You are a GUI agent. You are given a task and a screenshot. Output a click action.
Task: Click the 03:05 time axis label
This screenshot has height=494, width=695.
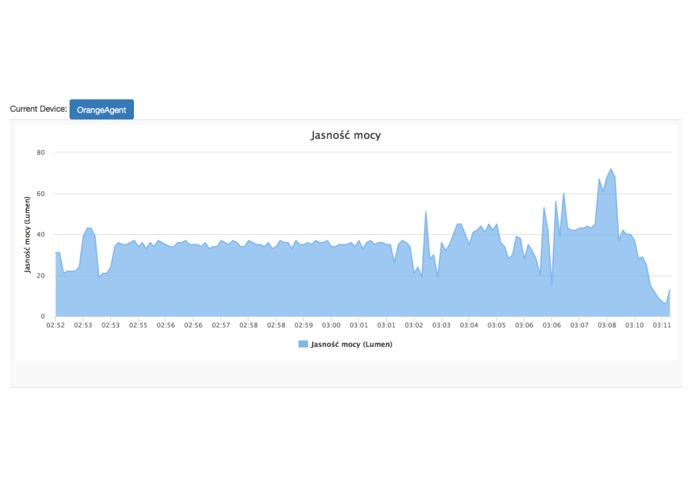coord(496,325)
